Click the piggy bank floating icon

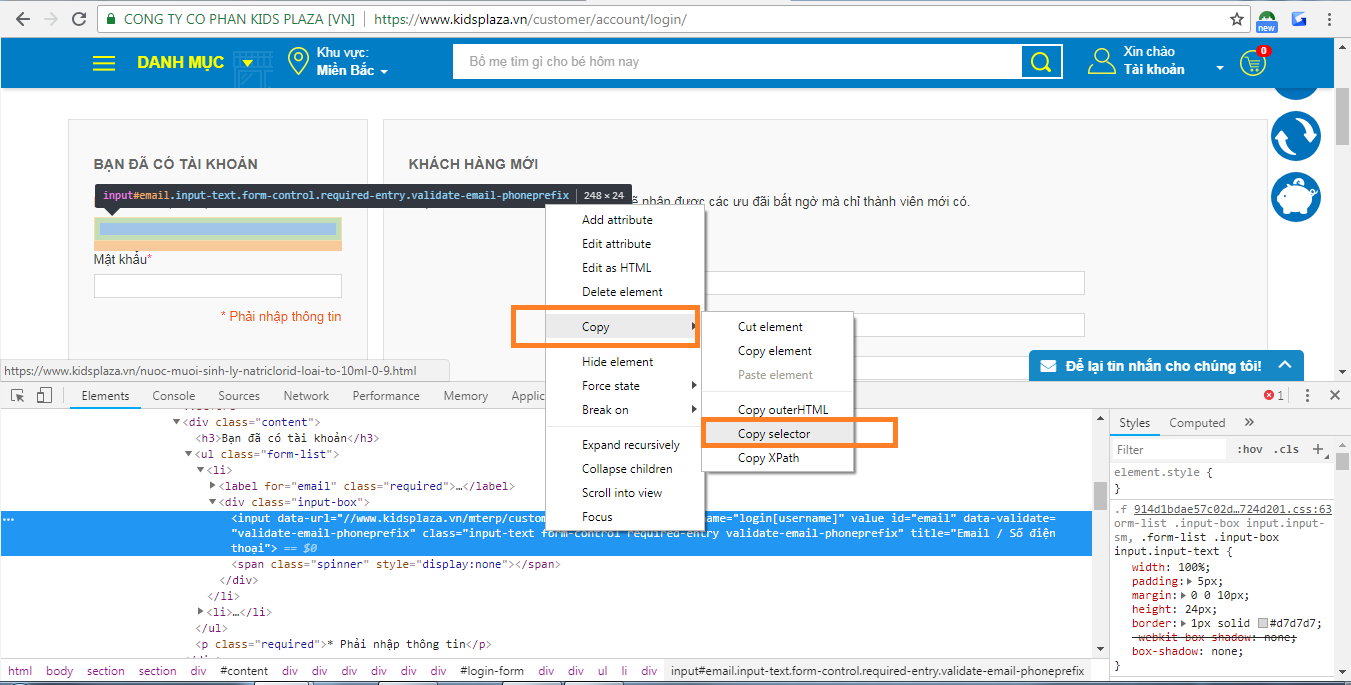1296,197
